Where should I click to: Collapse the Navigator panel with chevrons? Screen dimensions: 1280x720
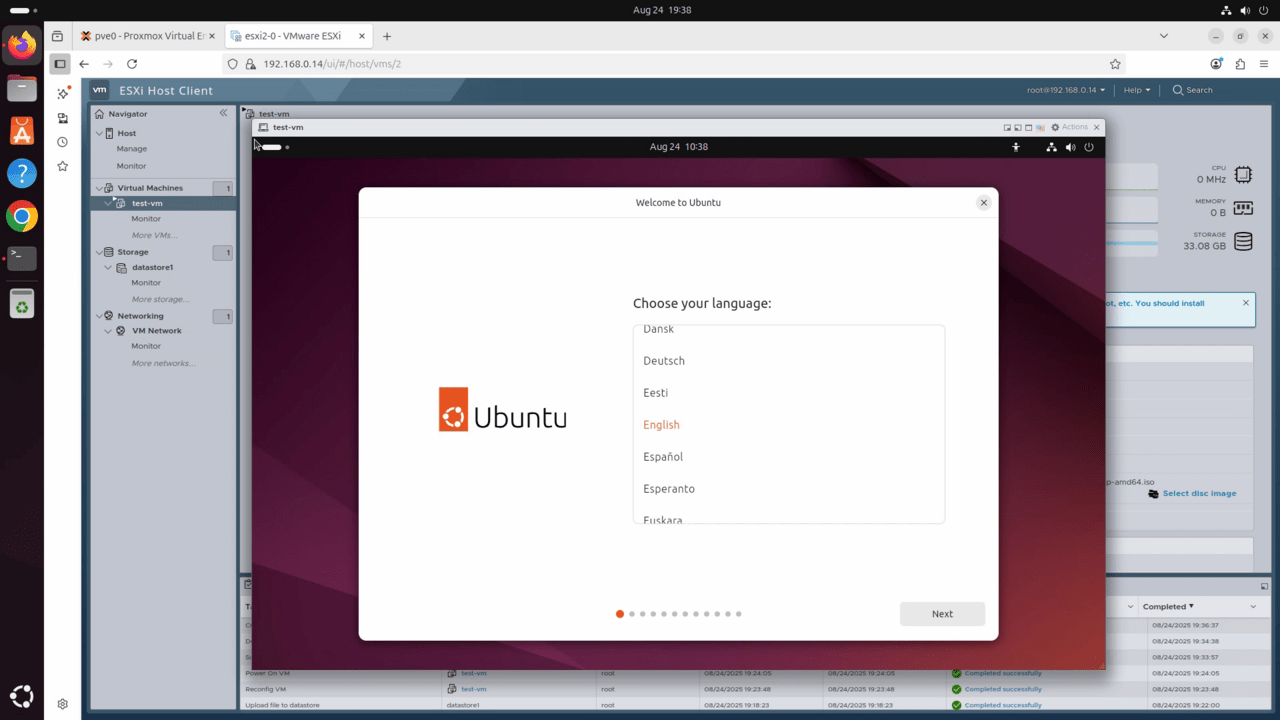[x=223, y=113]
